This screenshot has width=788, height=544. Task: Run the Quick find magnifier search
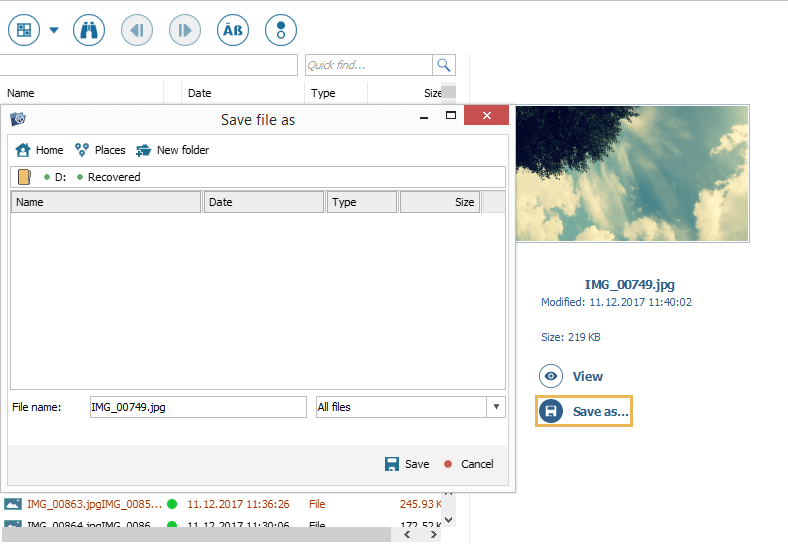[444, 65]
